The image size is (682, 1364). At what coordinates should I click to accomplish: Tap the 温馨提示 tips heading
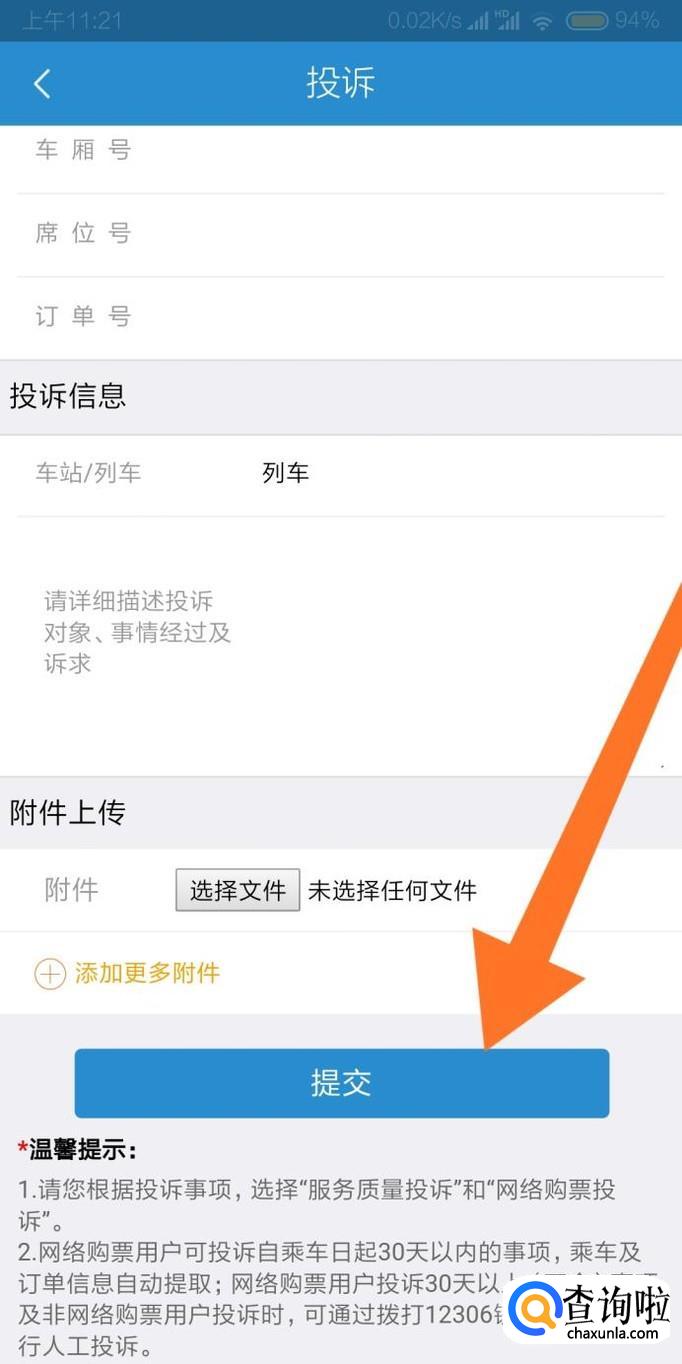77,1150
